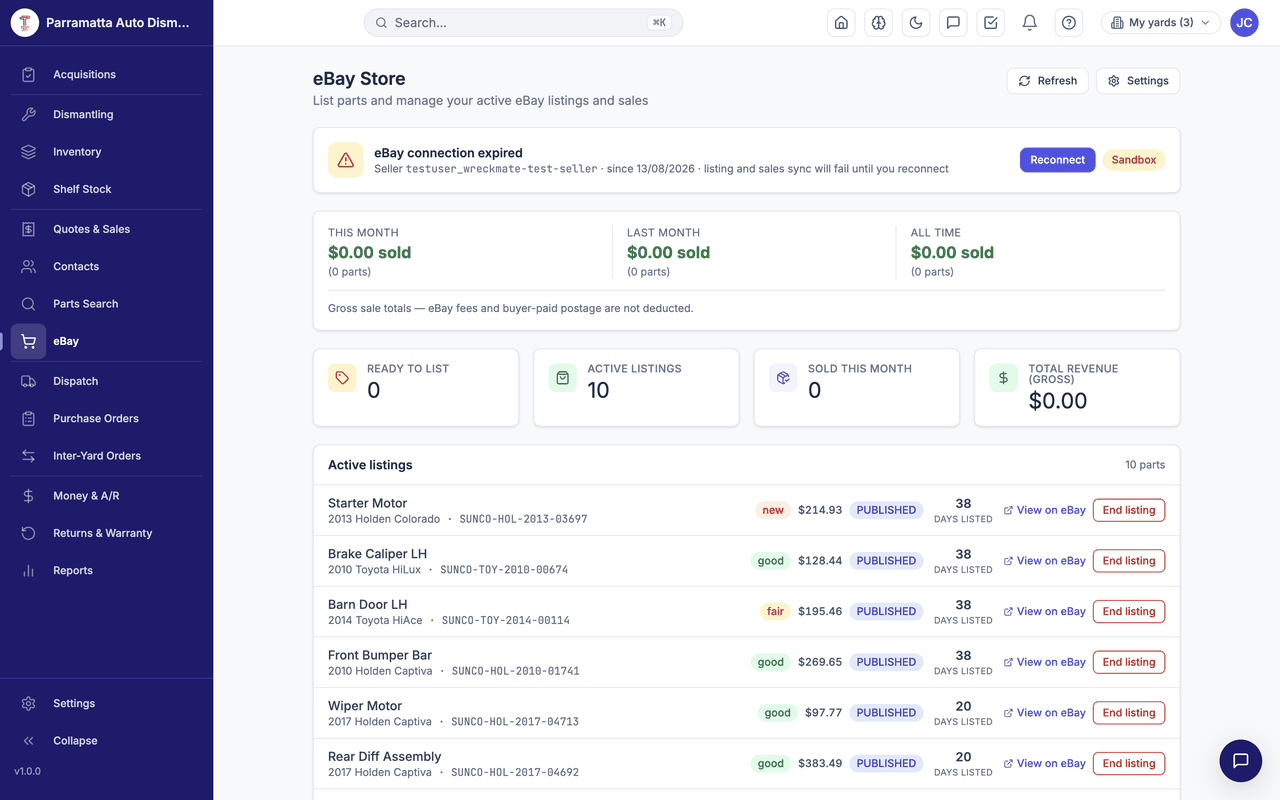Open the help question mark icon

pos(1069,23)
